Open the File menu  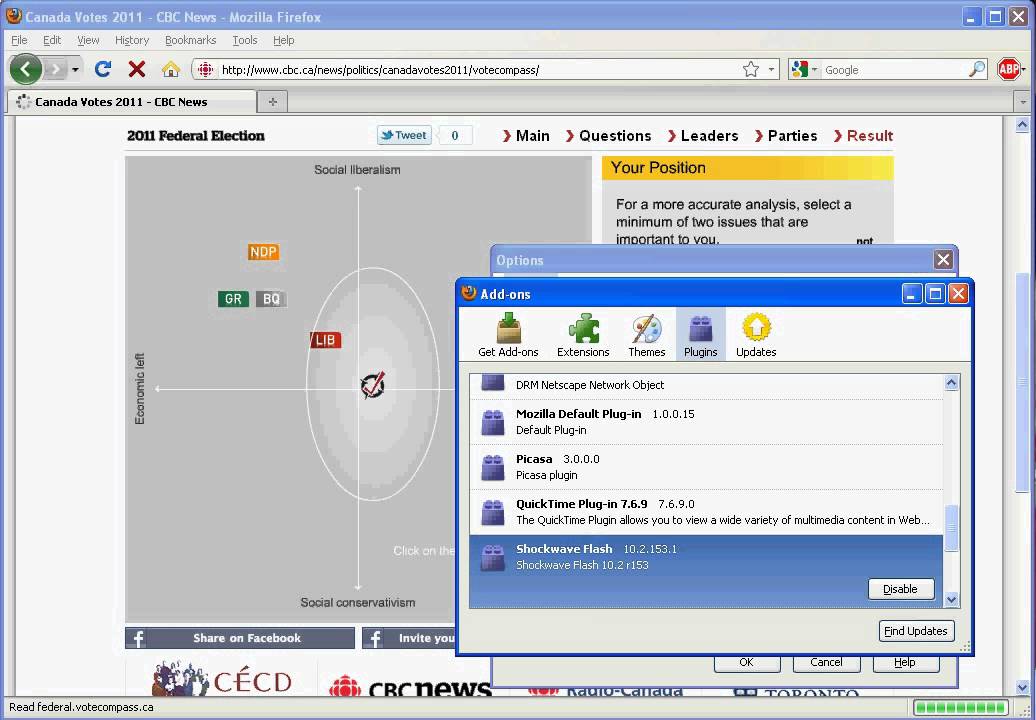tap(19, 40)
